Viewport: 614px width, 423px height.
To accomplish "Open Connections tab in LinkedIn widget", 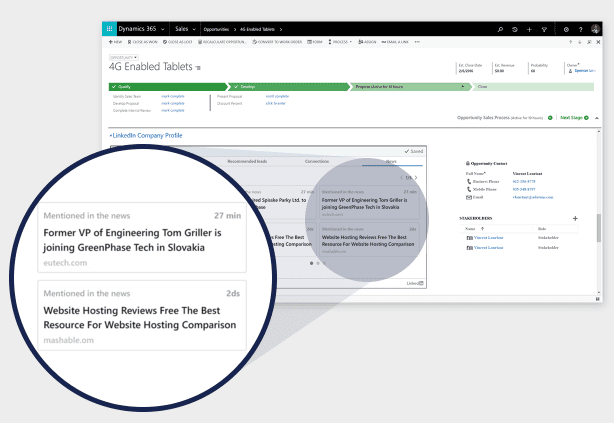I will pos(317,161).
